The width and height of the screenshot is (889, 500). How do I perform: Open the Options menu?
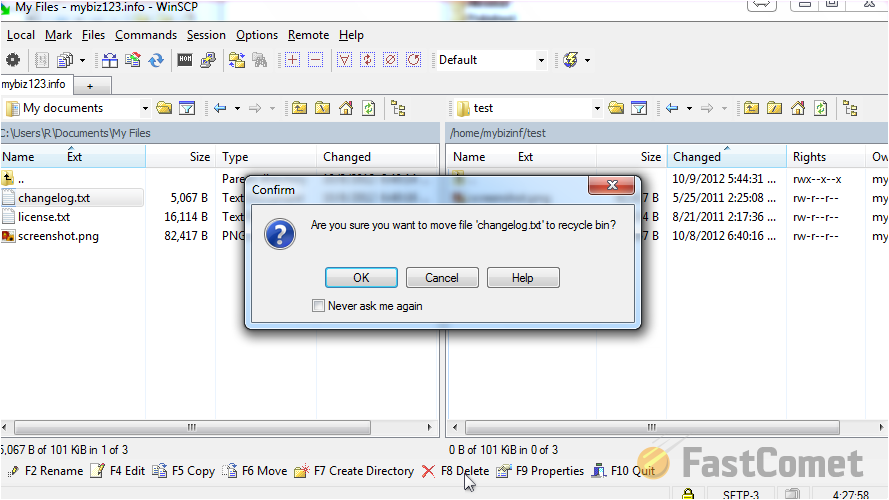tap(257, 35)
